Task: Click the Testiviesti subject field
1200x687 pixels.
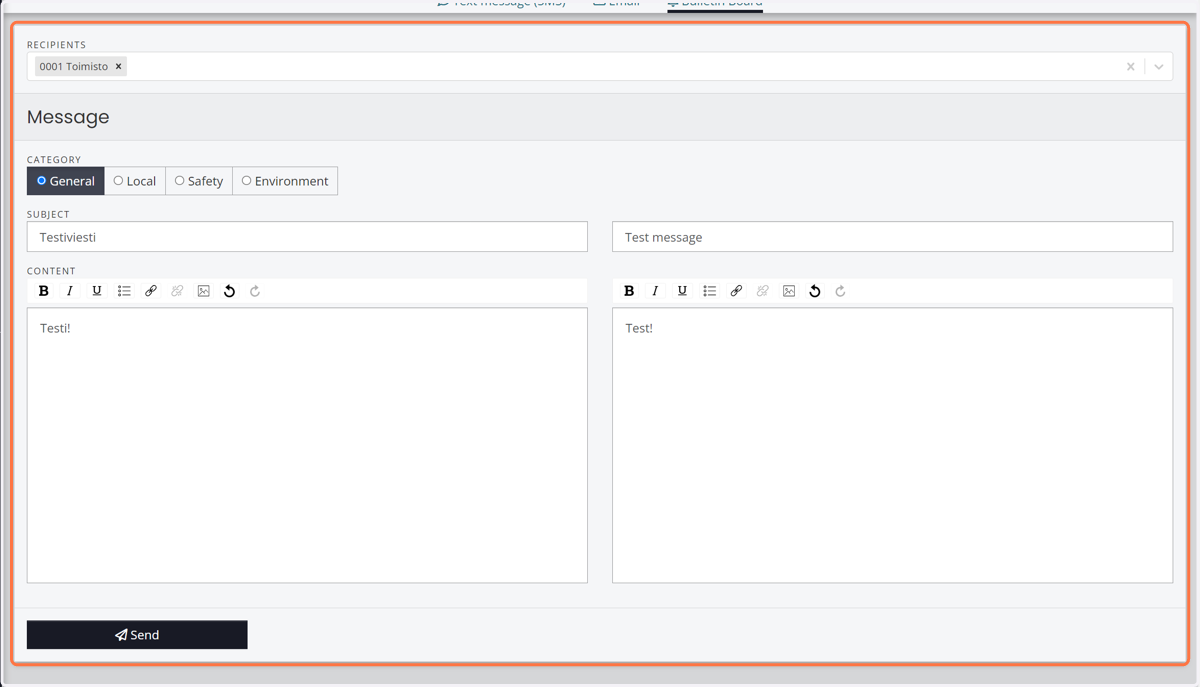Action: (x=307, y=237)
